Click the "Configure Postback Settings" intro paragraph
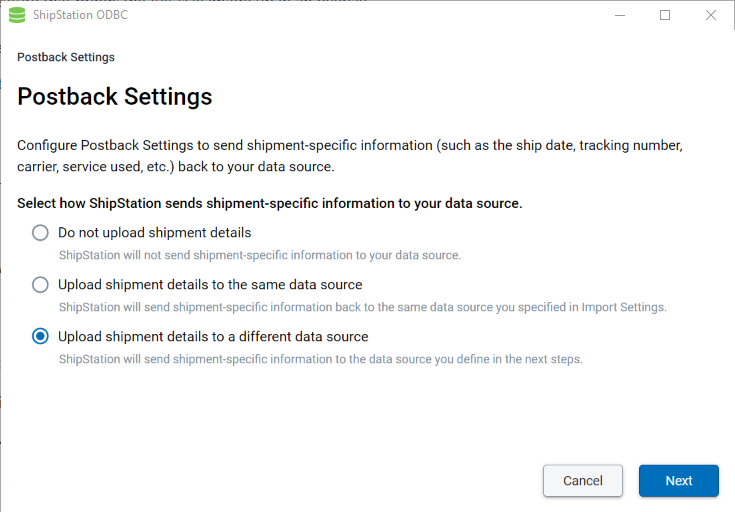Viewport: 735px width, 512px height. (x=350, y=156)
